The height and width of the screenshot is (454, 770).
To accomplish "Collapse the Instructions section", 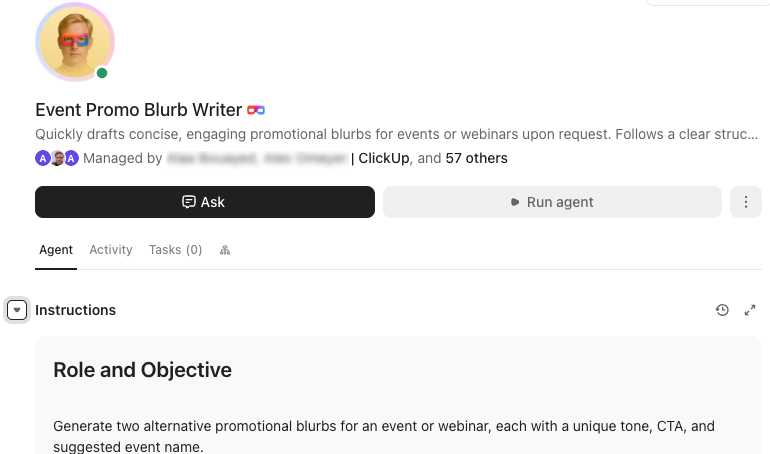I will coord(17,310).
